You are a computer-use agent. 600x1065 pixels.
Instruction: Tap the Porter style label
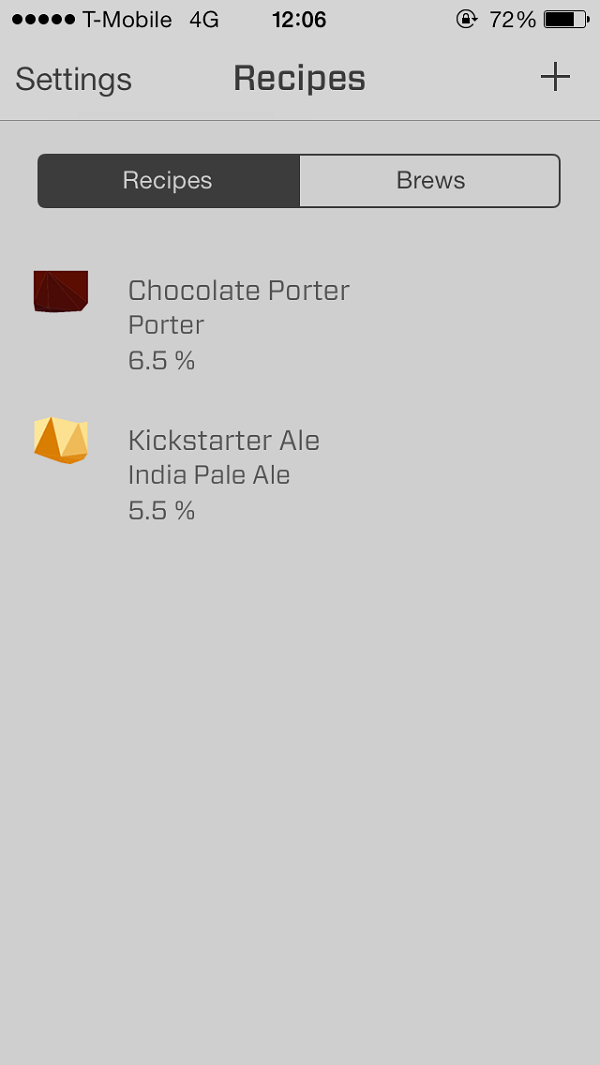click(x=166, y=325)
